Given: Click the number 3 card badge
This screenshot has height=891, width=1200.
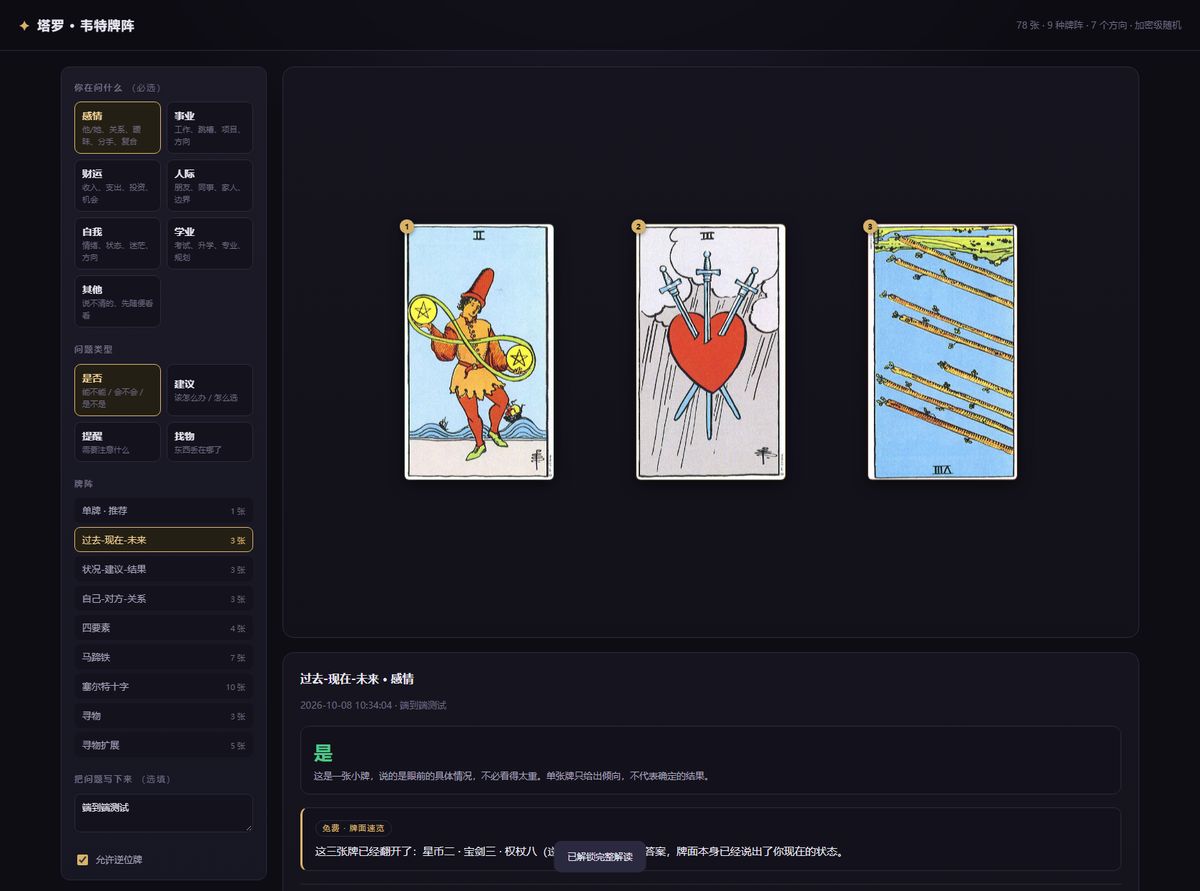Looking at the screenshot, I should click(870, 227).
